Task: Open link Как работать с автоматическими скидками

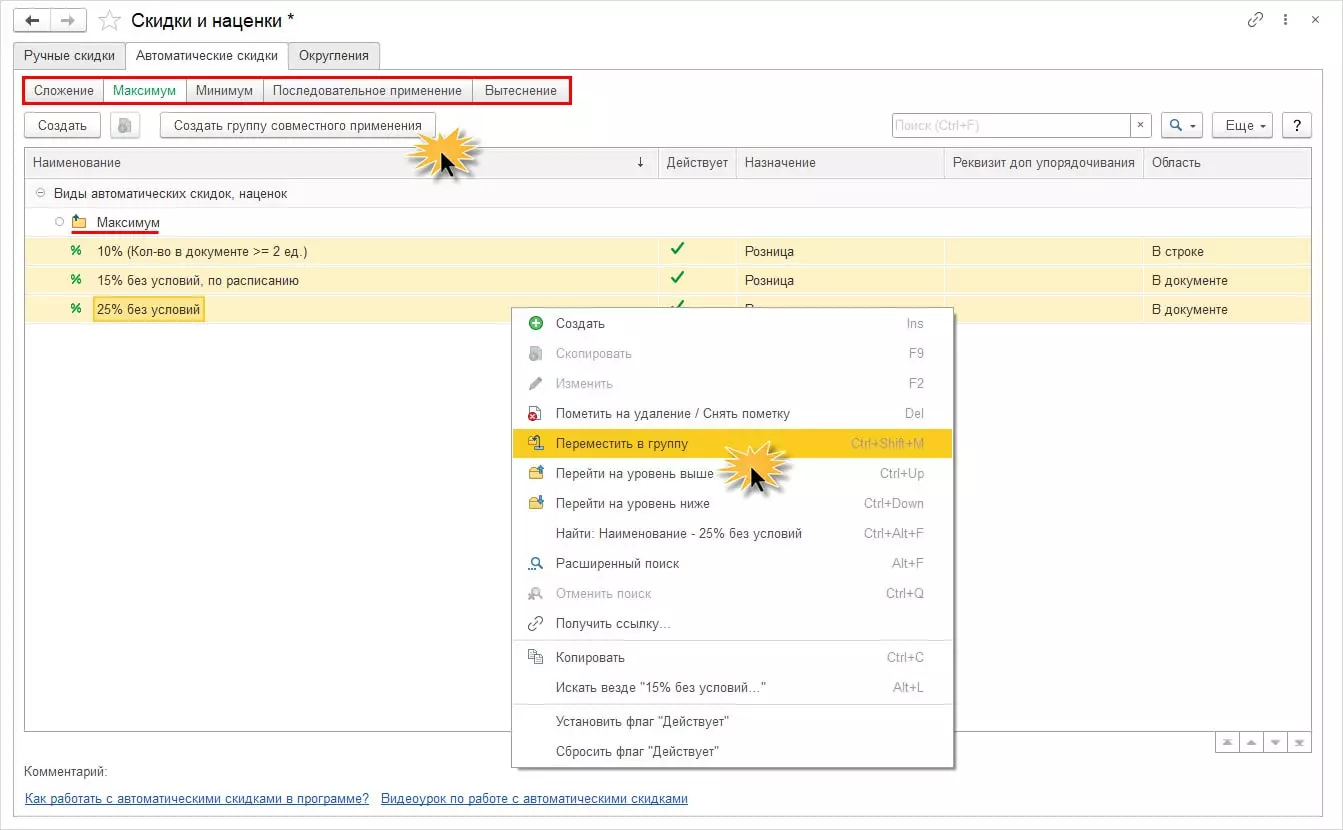Action: [x=197, y=798]
